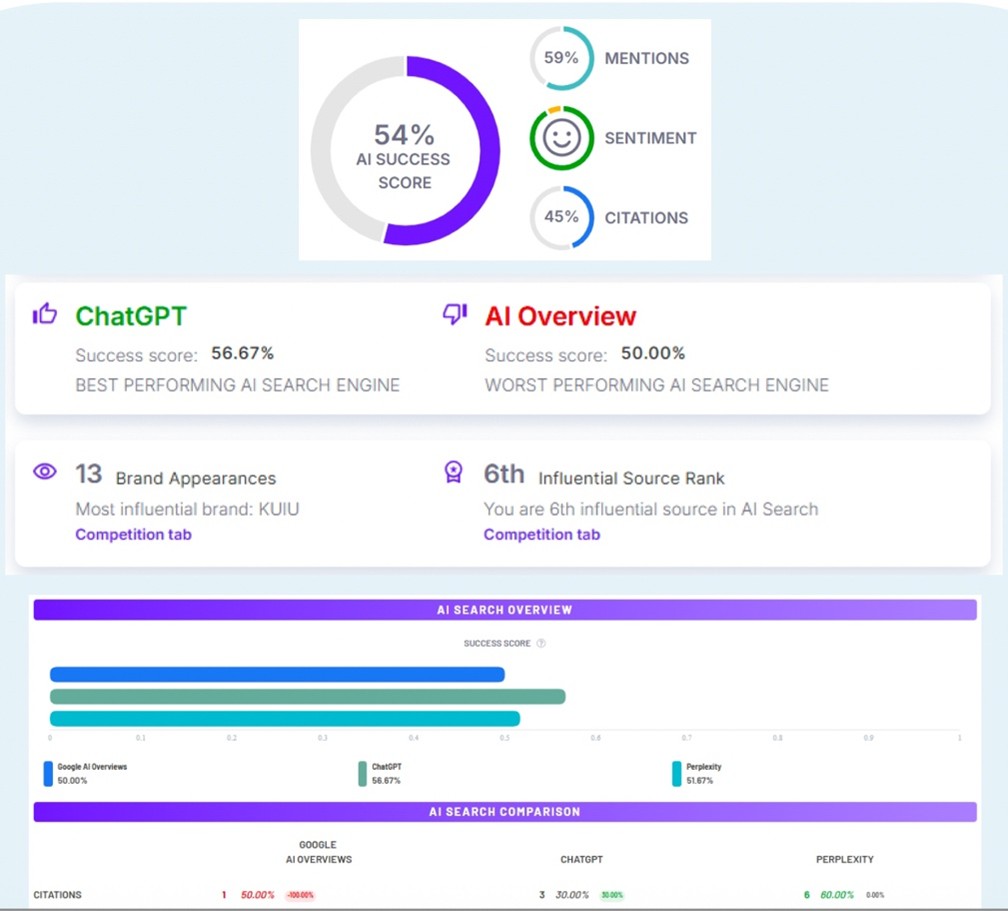Viewport: 1008px width, 911px height.
Task: Click the red AI Overview heading
Action: 560,316
